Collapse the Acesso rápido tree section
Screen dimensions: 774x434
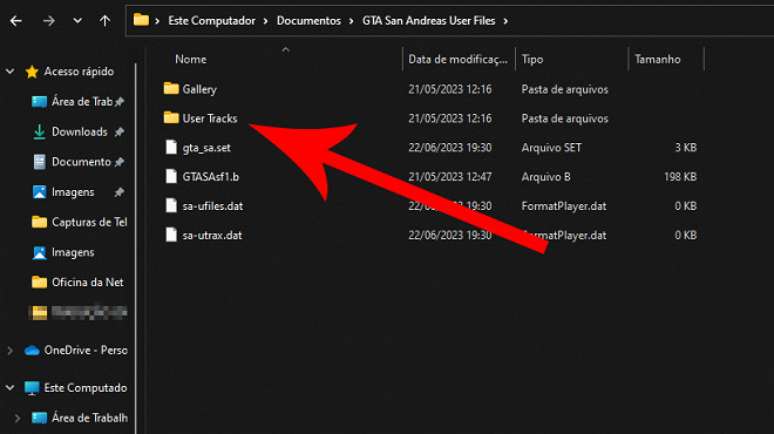click(10, 72)
